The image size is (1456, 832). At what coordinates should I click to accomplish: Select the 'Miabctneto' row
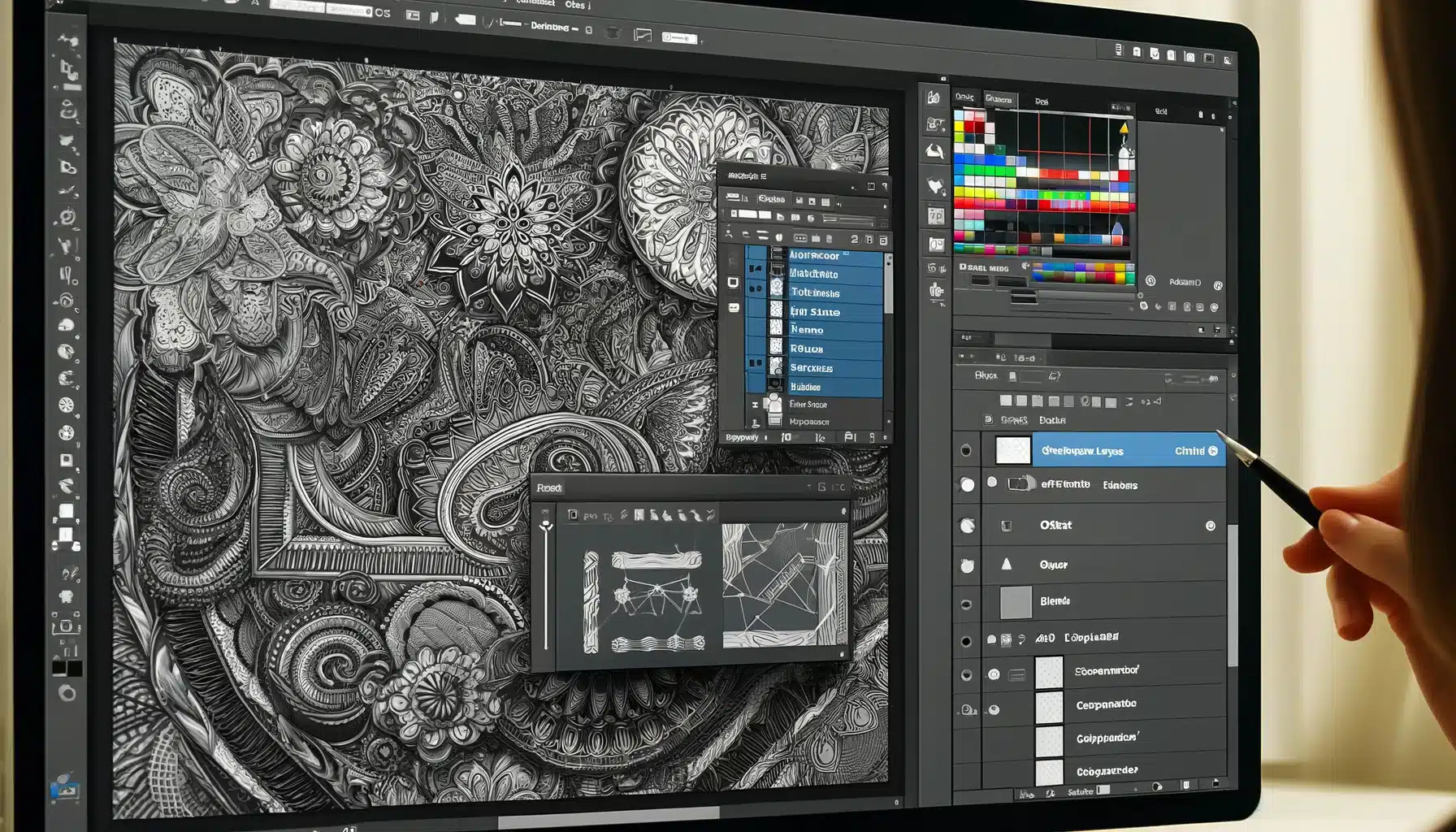tap(814, 274)
